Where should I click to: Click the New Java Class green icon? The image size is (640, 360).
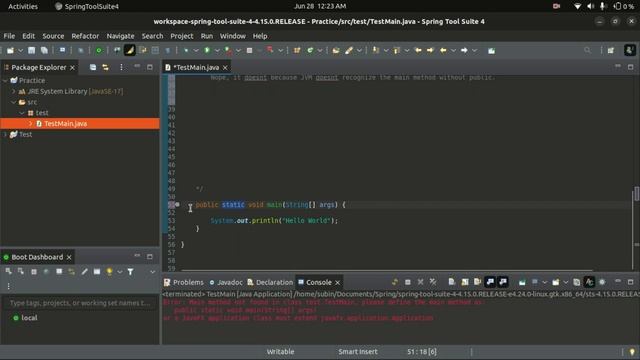310,50
